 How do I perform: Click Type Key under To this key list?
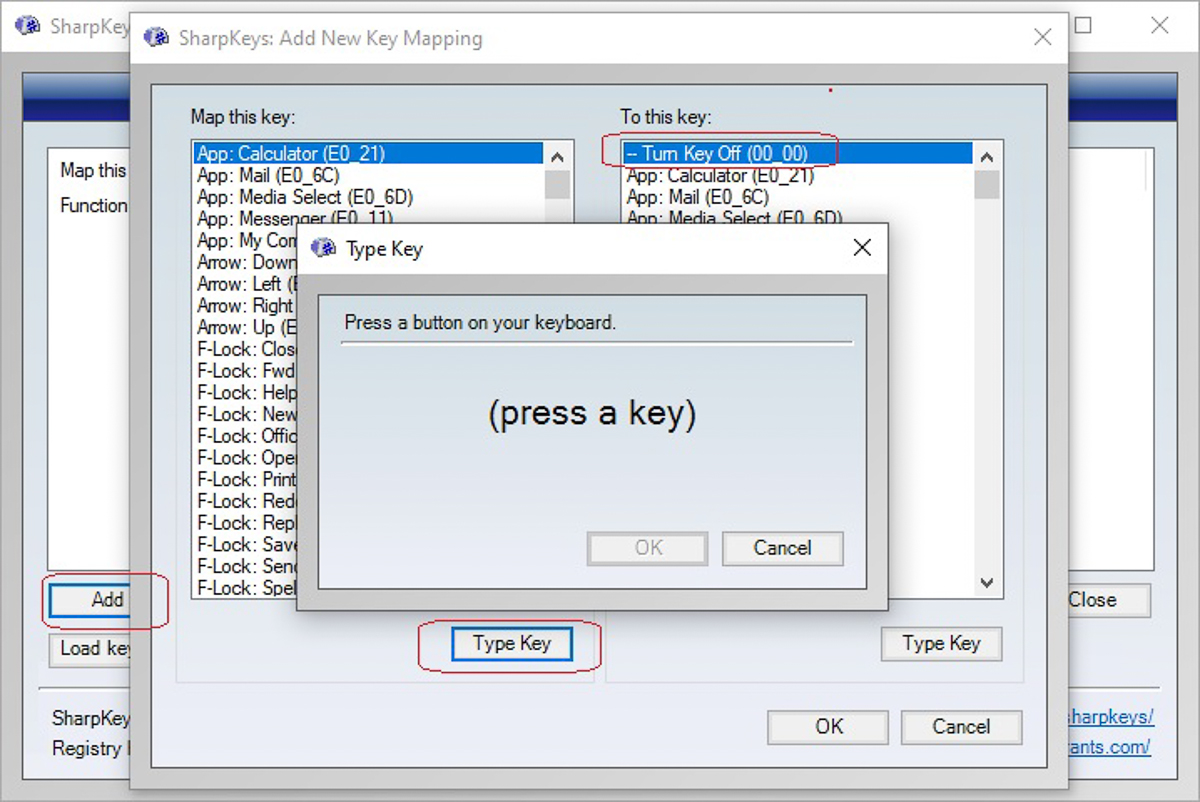click(x=941, y=644)
